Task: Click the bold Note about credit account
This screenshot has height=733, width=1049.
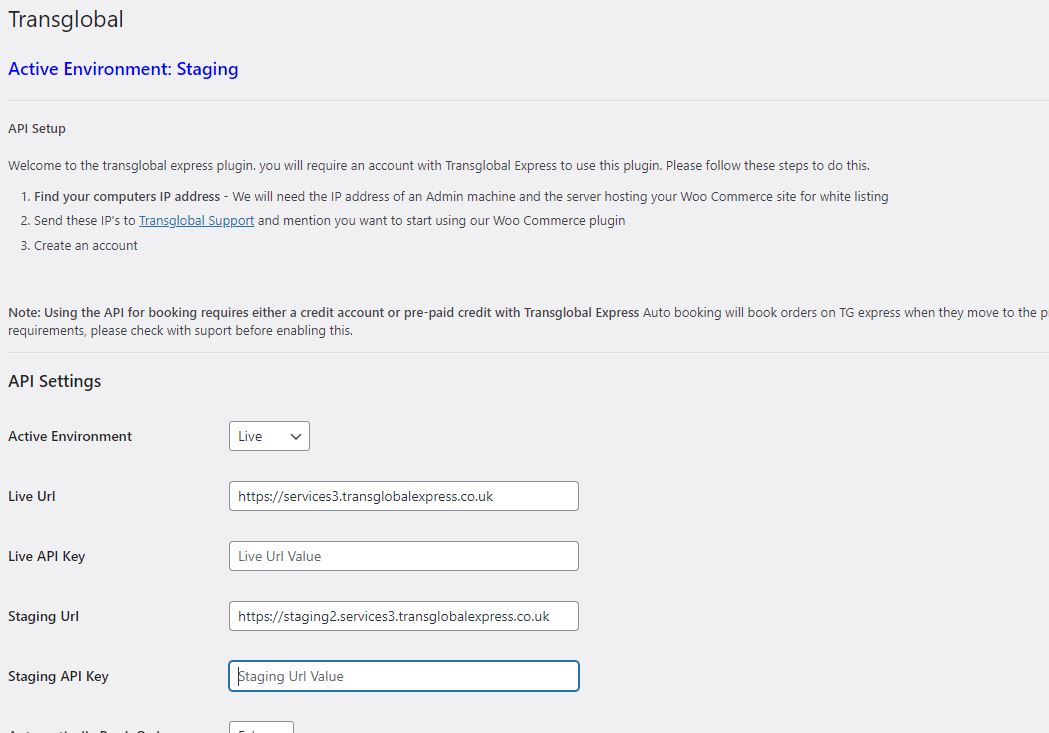Action: tap(324, 312)
